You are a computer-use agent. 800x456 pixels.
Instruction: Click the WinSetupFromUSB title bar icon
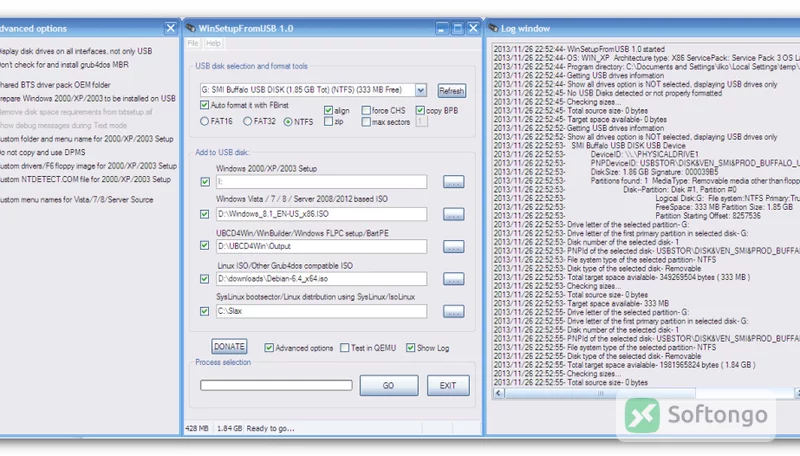tap(191, 28)
